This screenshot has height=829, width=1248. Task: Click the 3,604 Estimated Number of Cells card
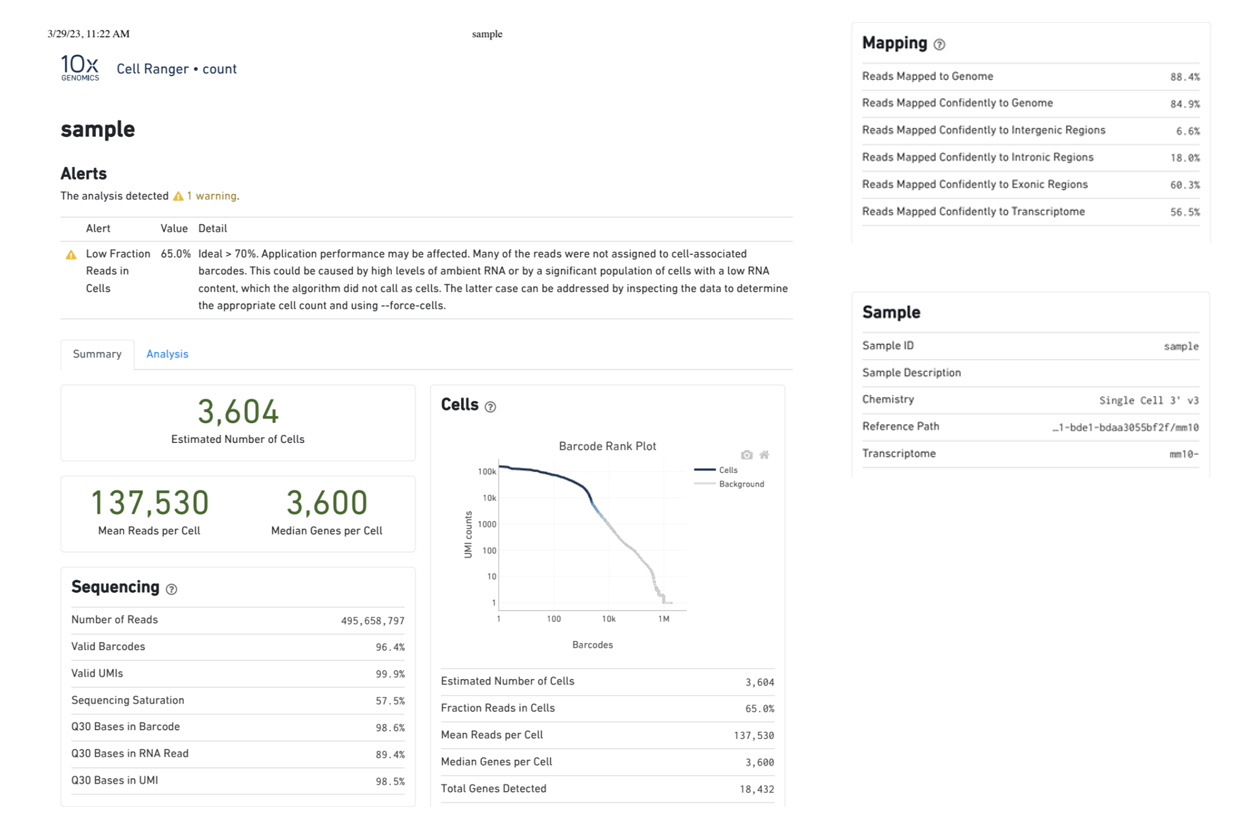click(238, 422)
